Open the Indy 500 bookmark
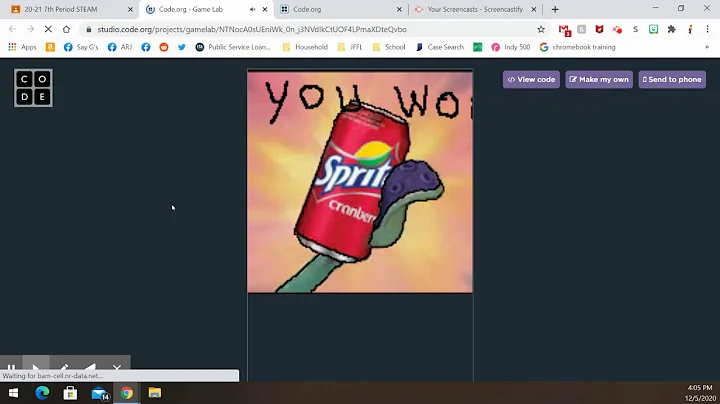This screenshot has width=720, height=404. [511, 47]
